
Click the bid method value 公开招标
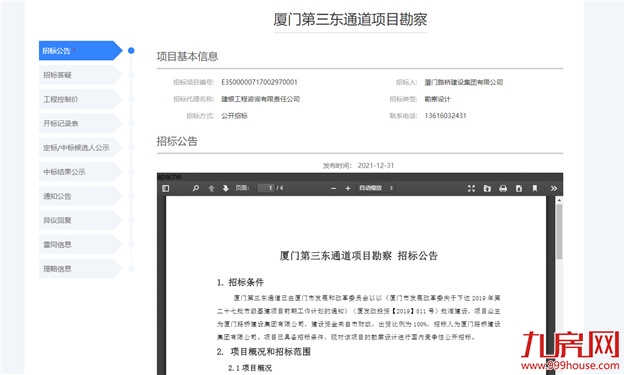coord(234,116)
